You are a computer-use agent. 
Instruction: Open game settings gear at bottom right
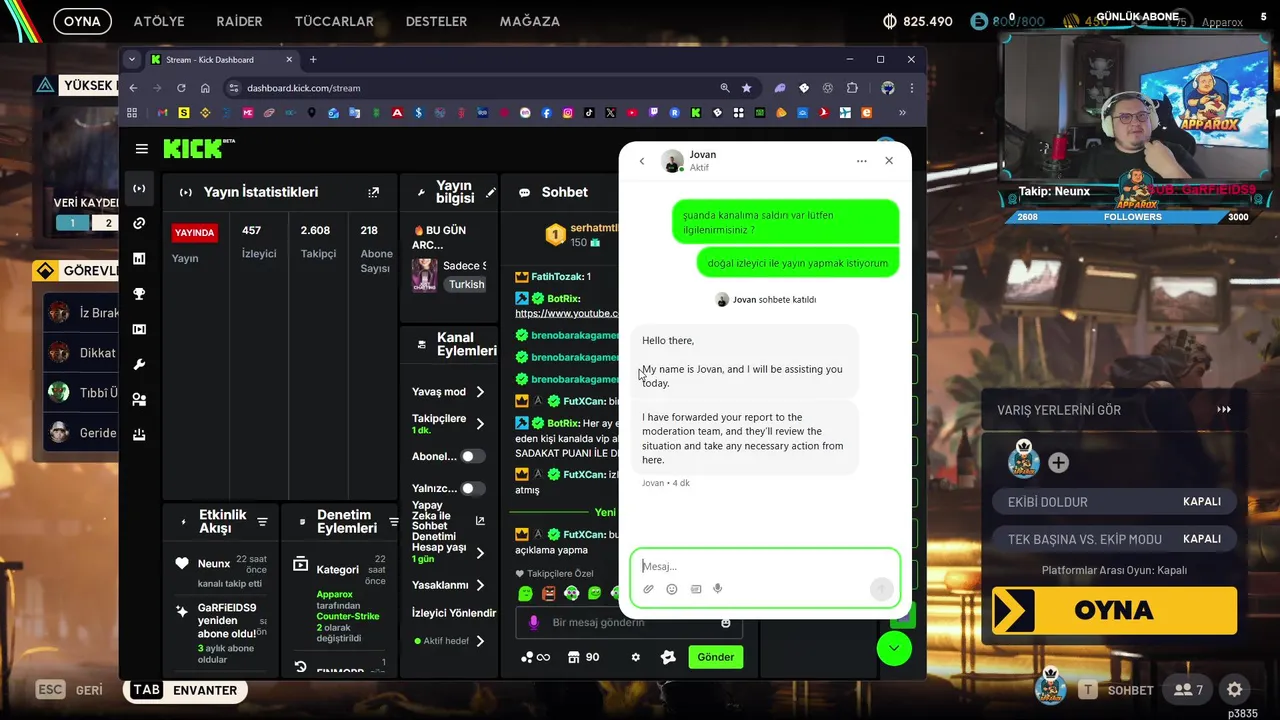pos(1235,689)
